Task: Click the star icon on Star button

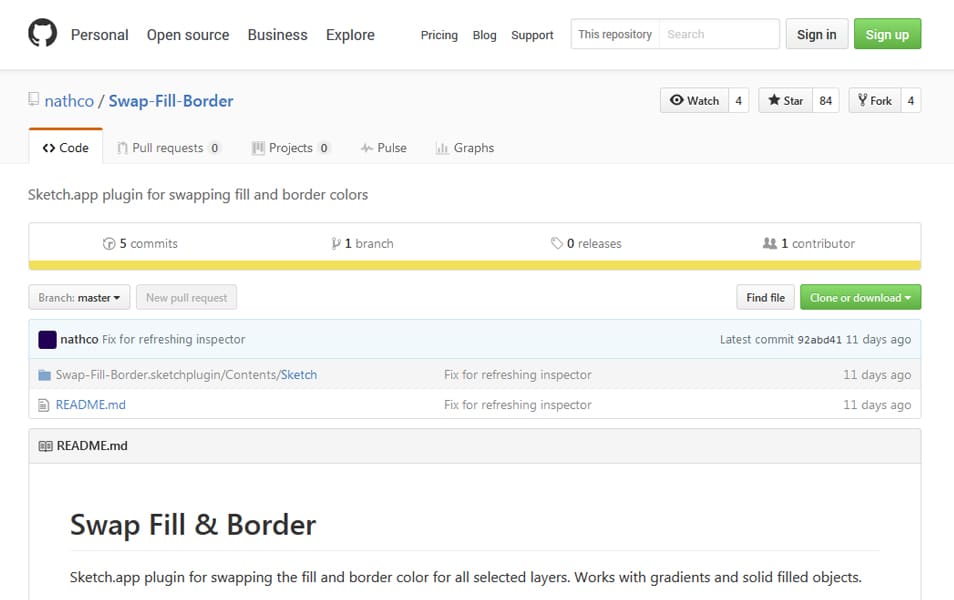Action: [774, 100]
